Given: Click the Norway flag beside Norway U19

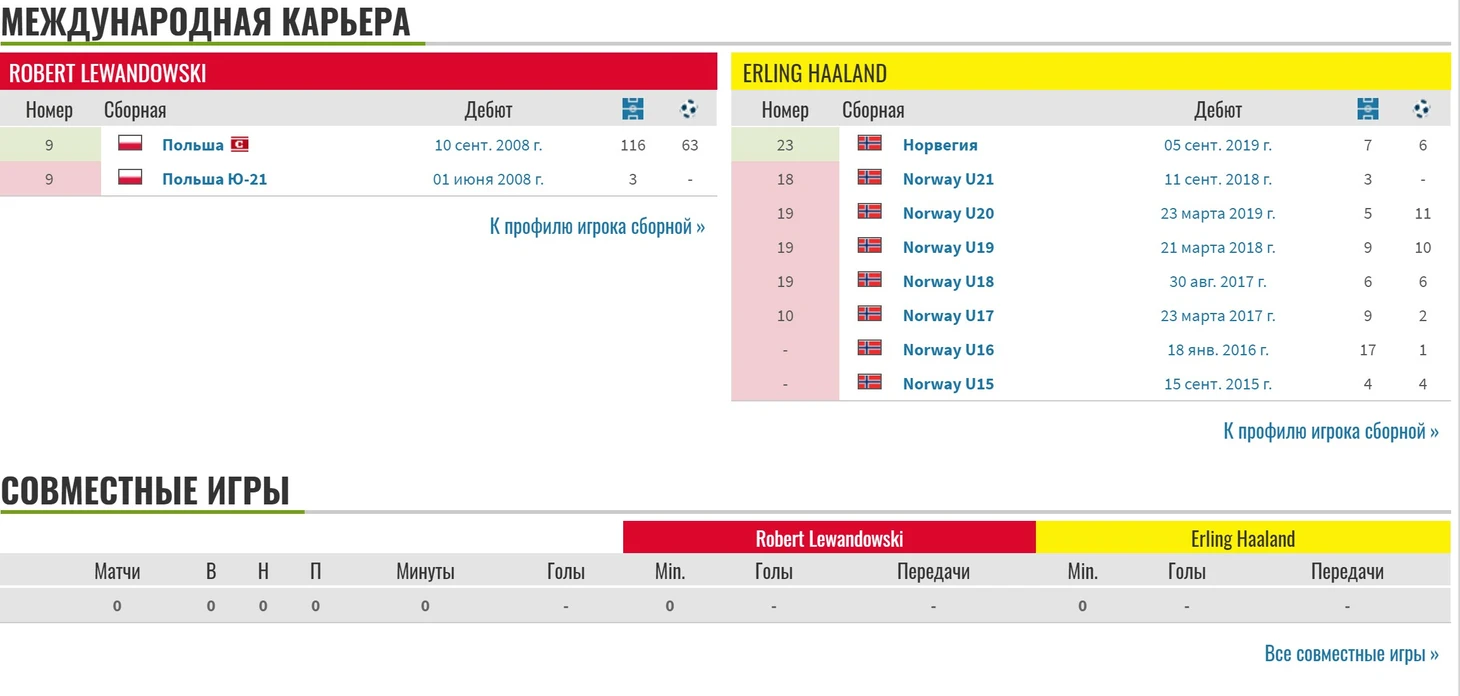Looking at the screenshot, I should 870,245.
